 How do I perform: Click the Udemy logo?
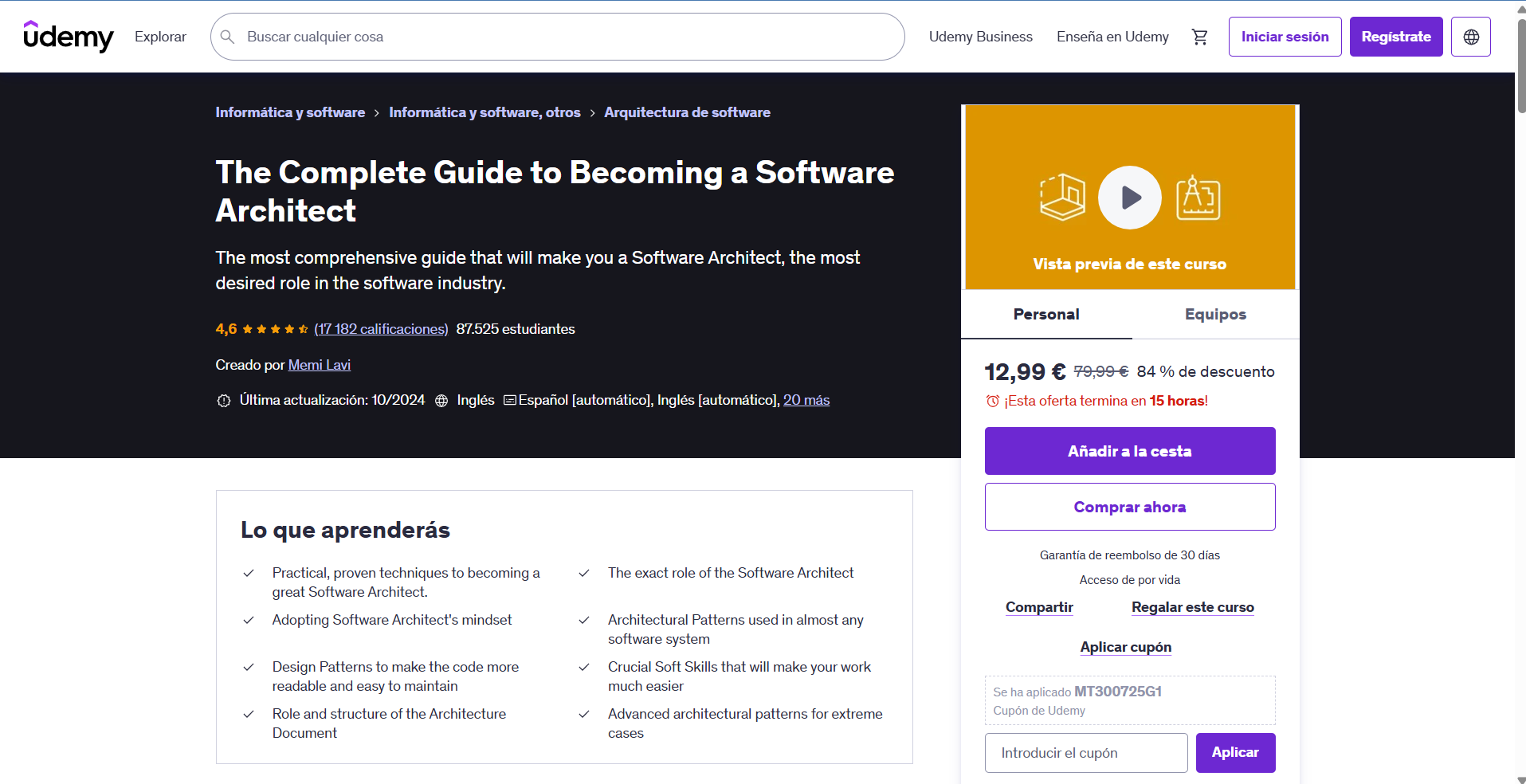(x=69, y=36)
